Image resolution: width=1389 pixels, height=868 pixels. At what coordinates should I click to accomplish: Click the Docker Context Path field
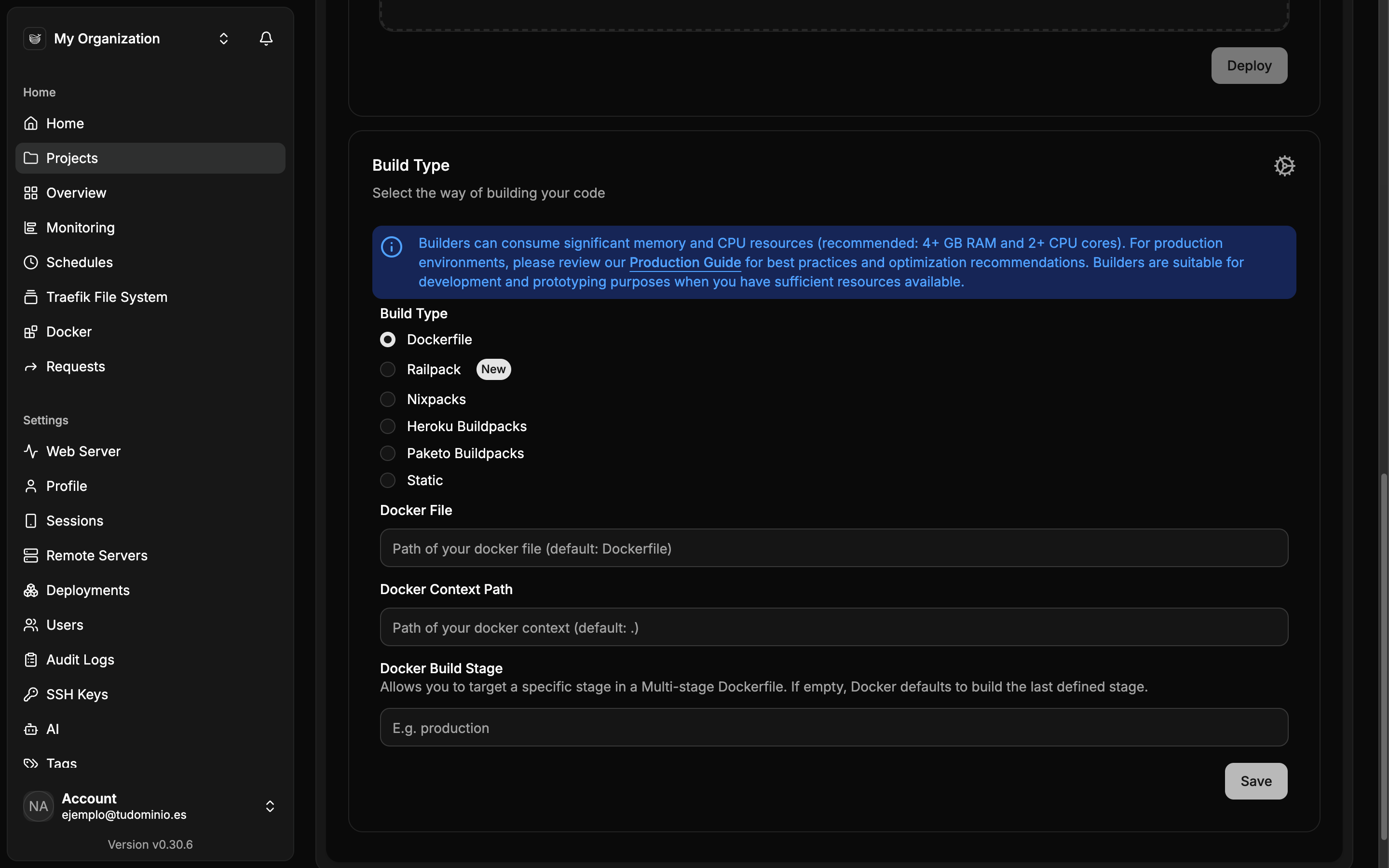(834, 627)
